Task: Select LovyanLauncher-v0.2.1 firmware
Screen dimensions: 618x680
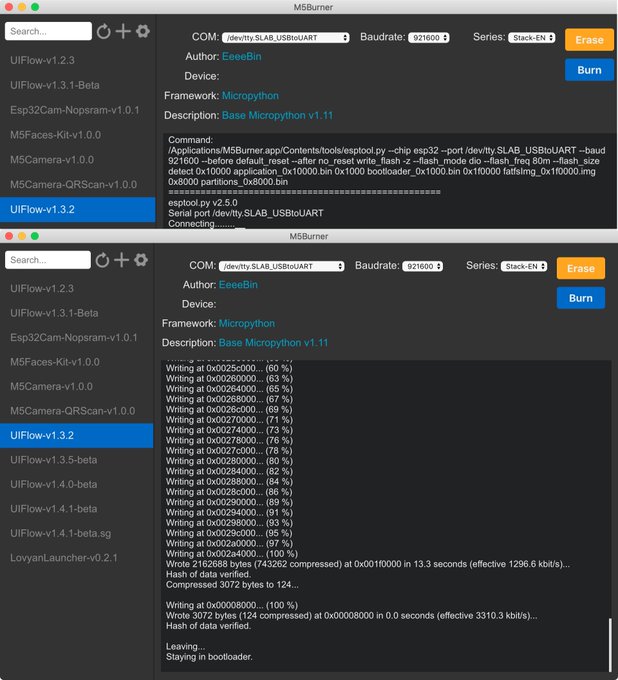Action: click(x=77, y=558)
